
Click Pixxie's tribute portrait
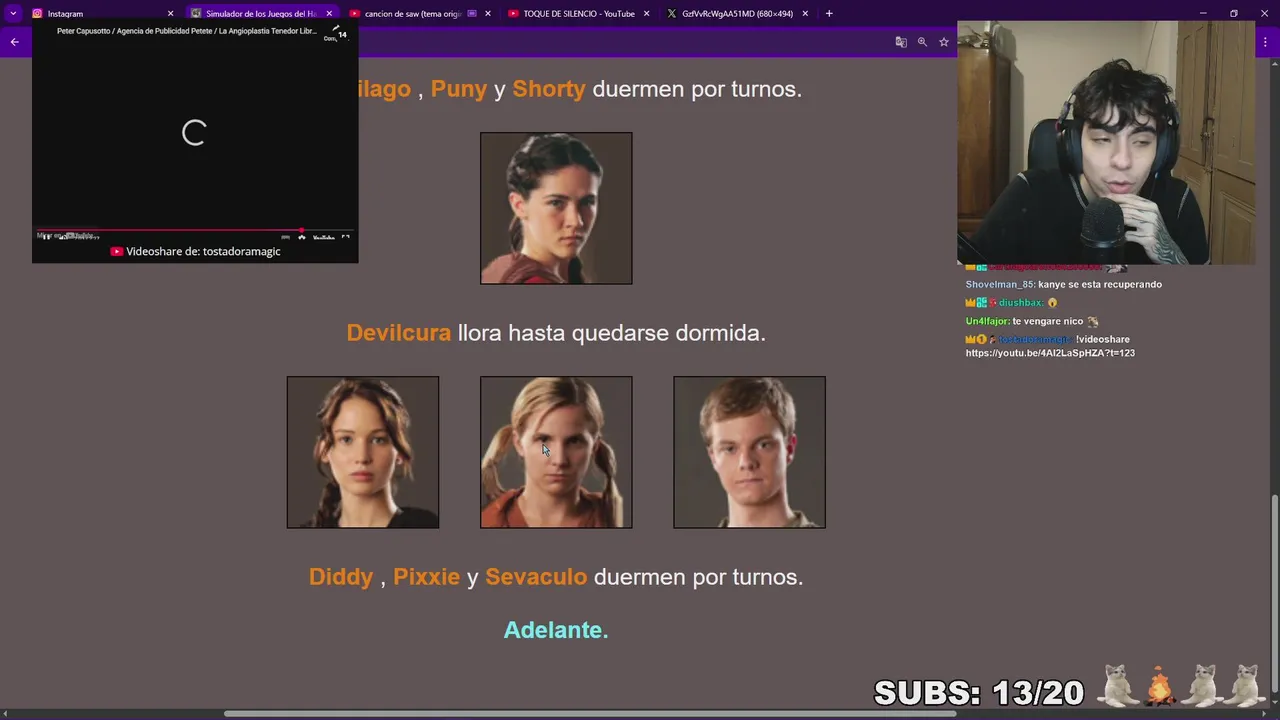click(x=556, y=452)
